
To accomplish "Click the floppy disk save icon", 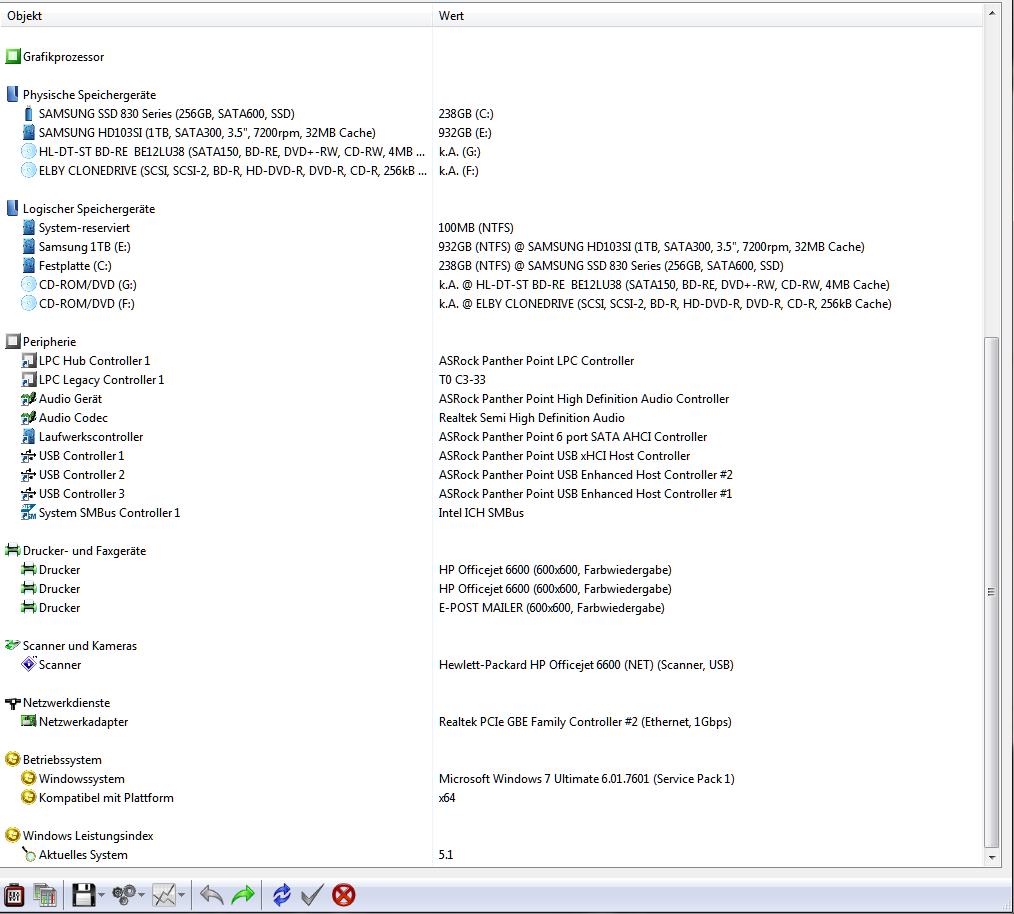I will click(83, 895).
